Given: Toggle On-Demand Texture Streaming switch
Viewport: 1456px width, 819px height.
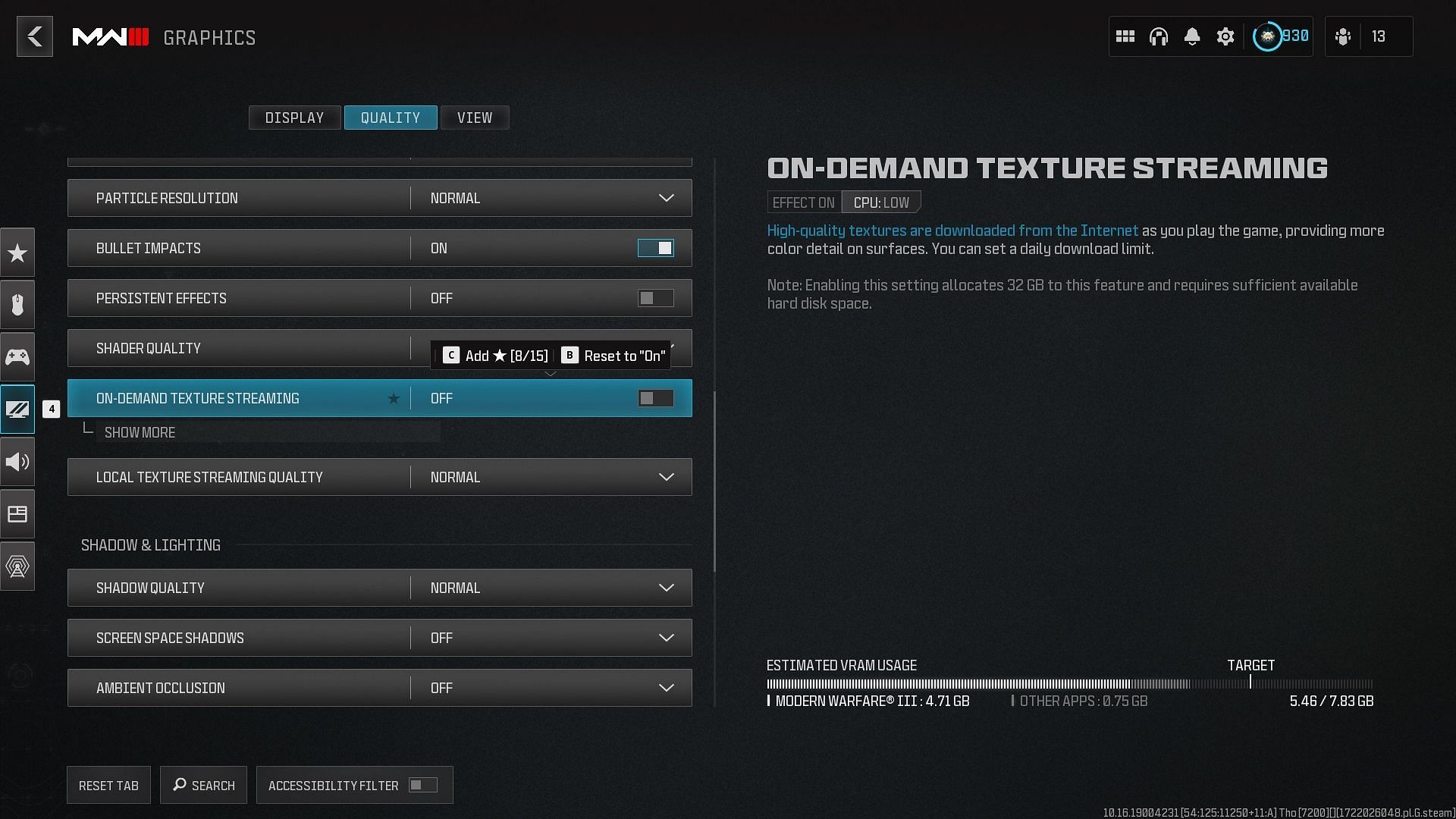Looking at the screenshot, I should tap(655, 397).
